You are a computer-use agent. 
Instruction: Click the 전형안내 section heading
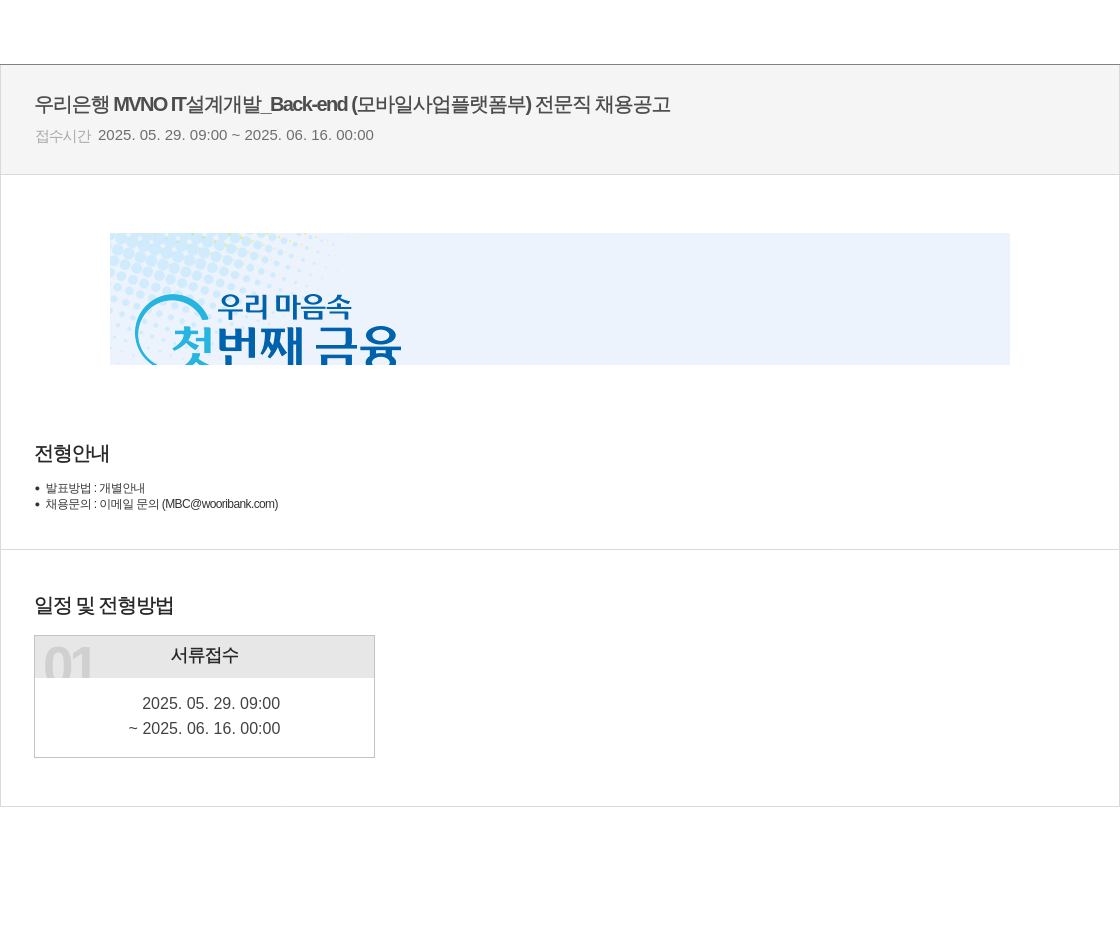(x=71, y=454)
